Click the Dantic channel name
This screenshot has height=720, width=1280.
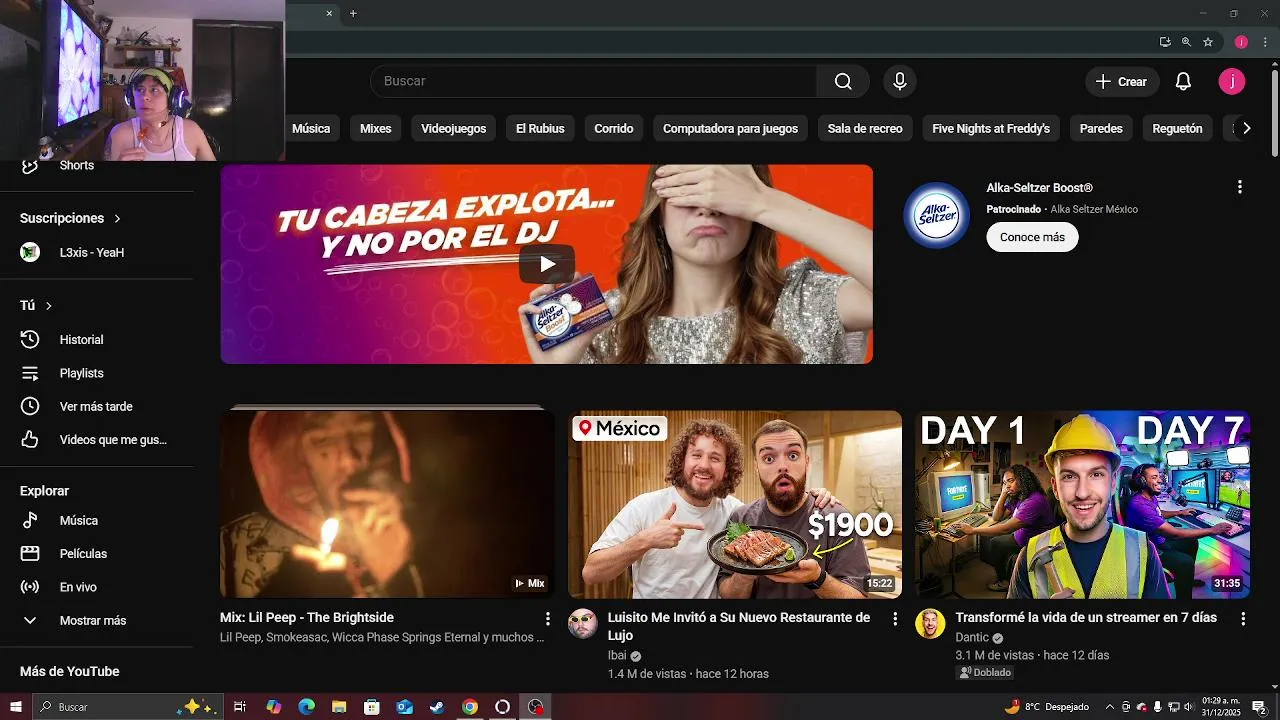tap(972, 638)
